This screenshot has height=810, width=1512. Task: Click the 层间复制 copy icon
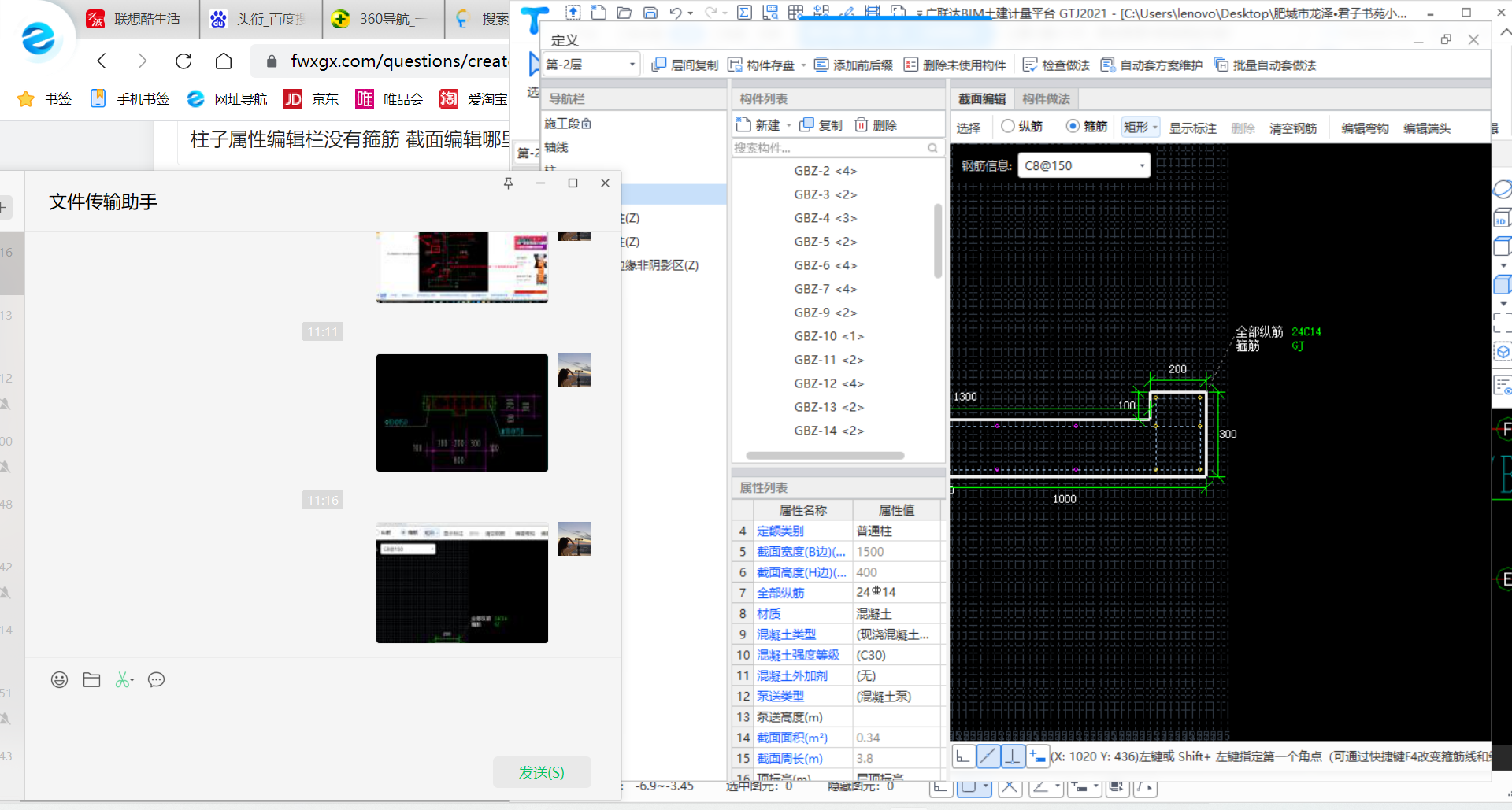click(659, 65)
